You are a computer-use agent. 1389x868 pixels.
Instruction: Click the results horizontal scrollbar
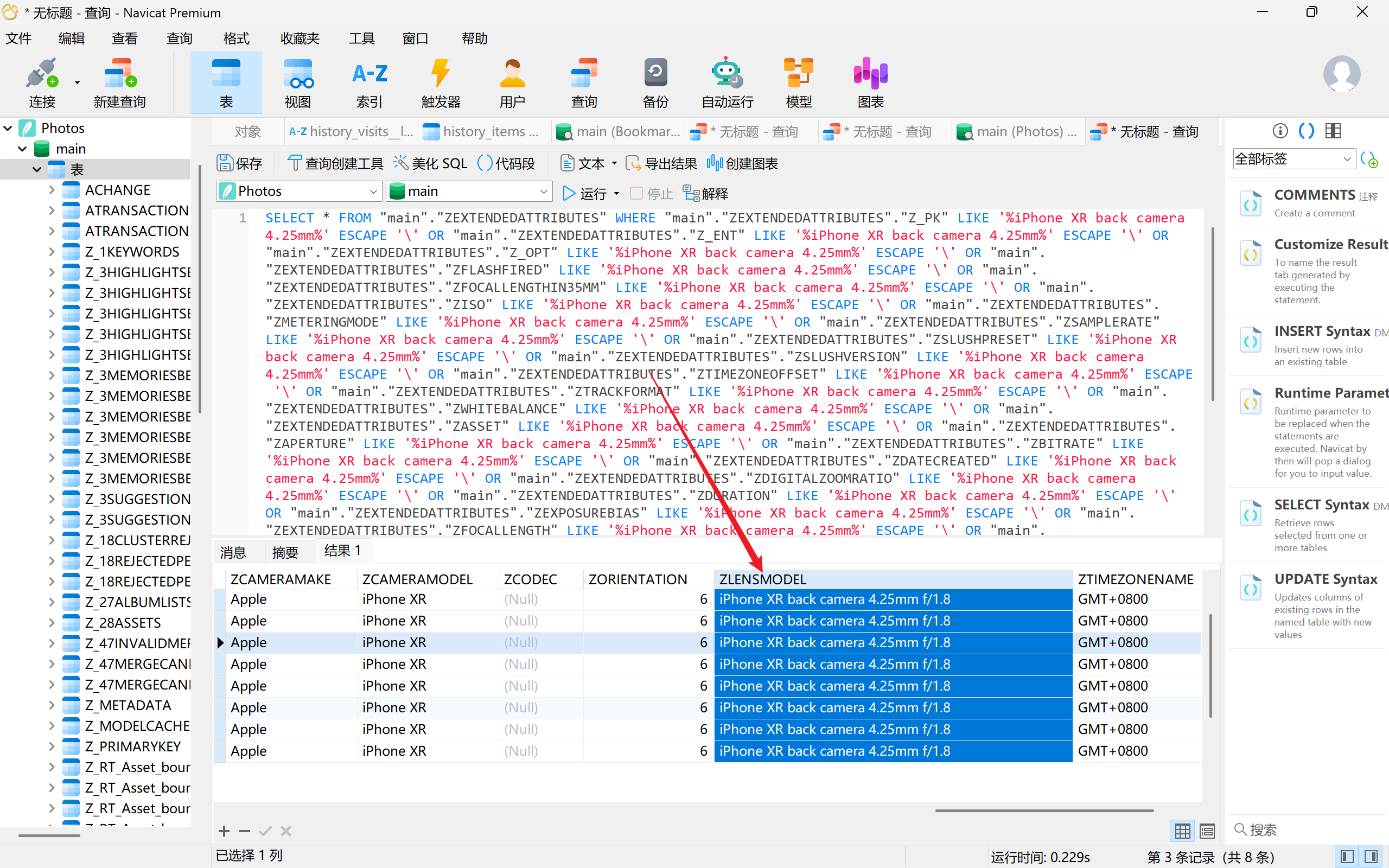click(x=1043, y=810)
